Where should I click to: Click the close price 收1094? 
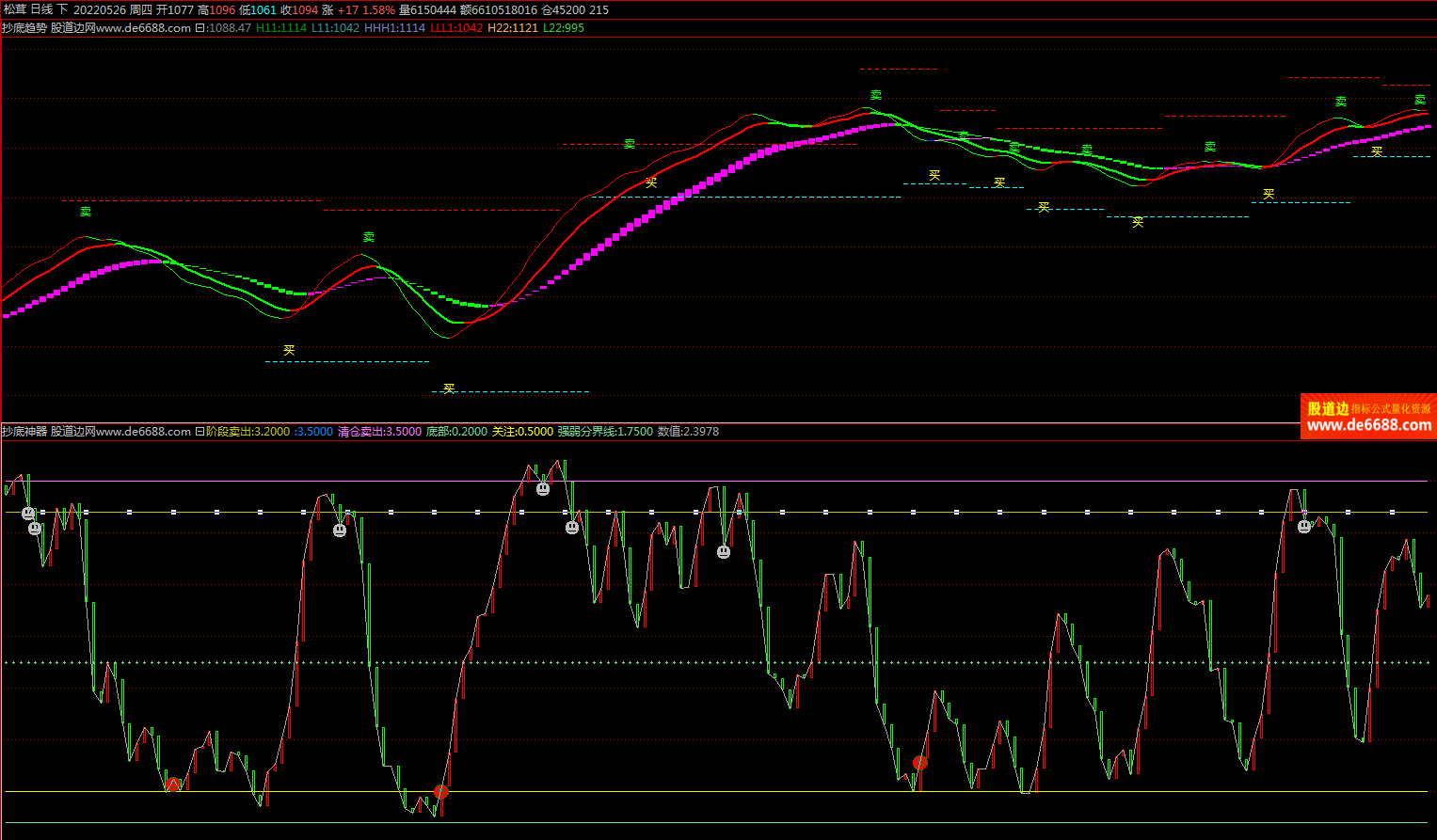pos(299,9)
